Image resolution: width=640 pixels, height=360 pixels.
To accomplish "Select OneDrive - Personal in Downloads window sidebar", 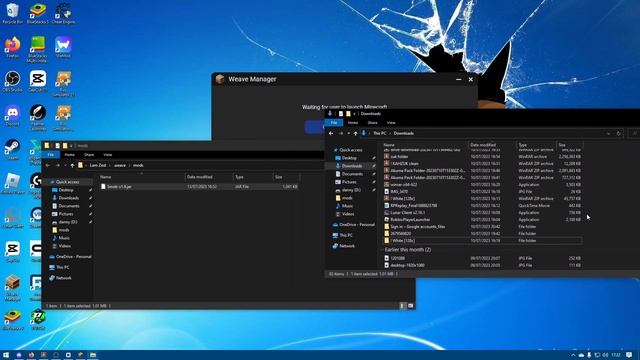I will coord(353,224).
